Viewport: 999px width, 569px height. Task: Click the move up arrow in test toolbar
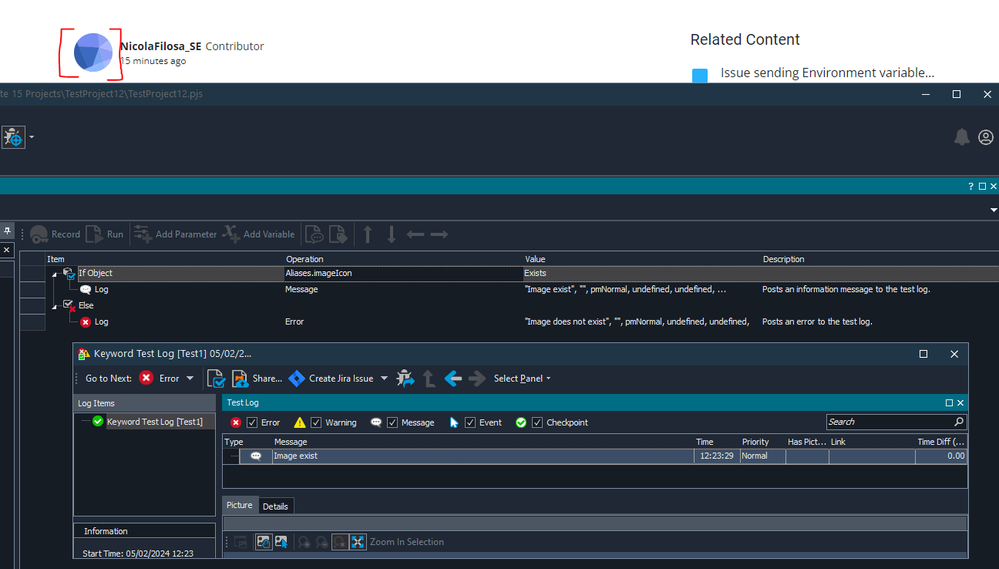pos(368,234)
